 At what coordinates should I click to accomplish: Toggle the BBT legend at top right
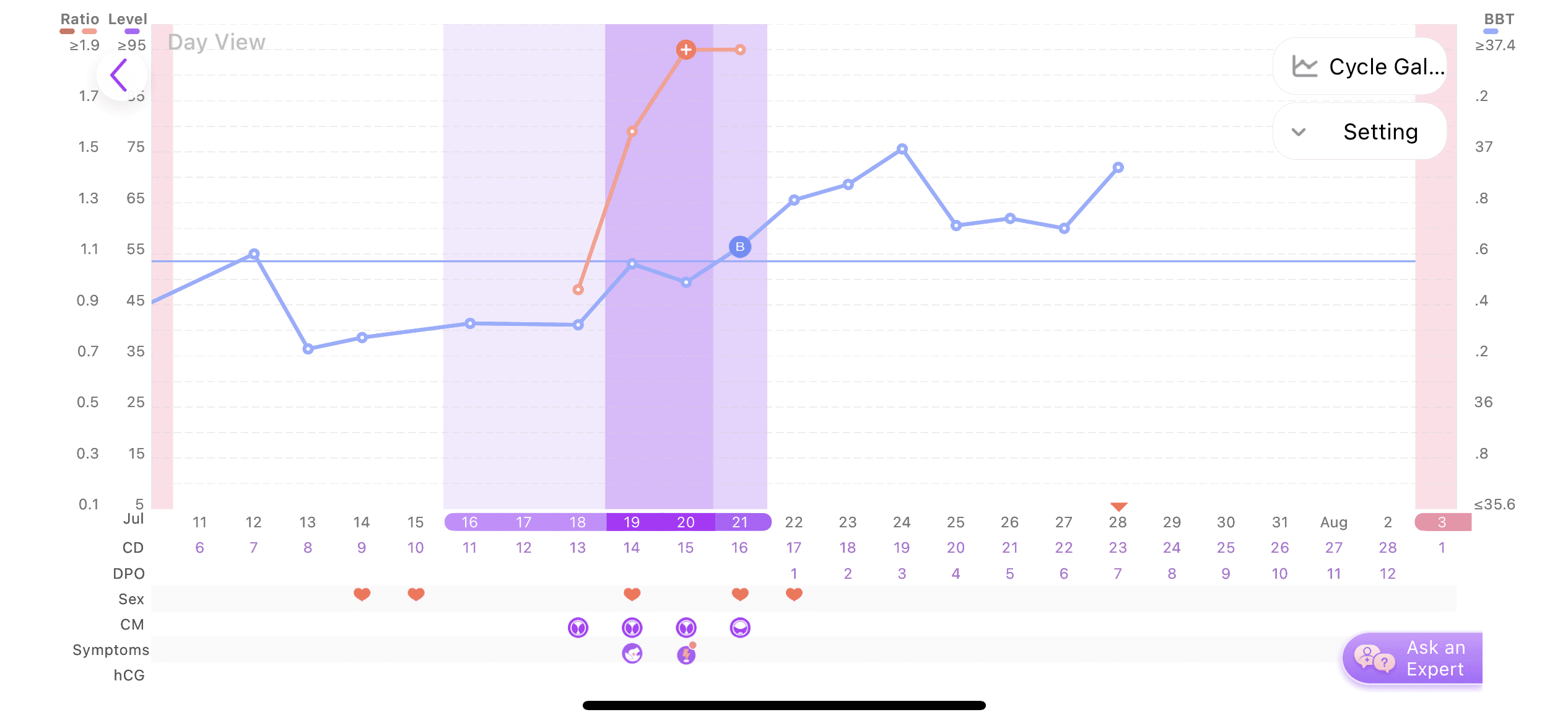click(x=1499, y=19)
